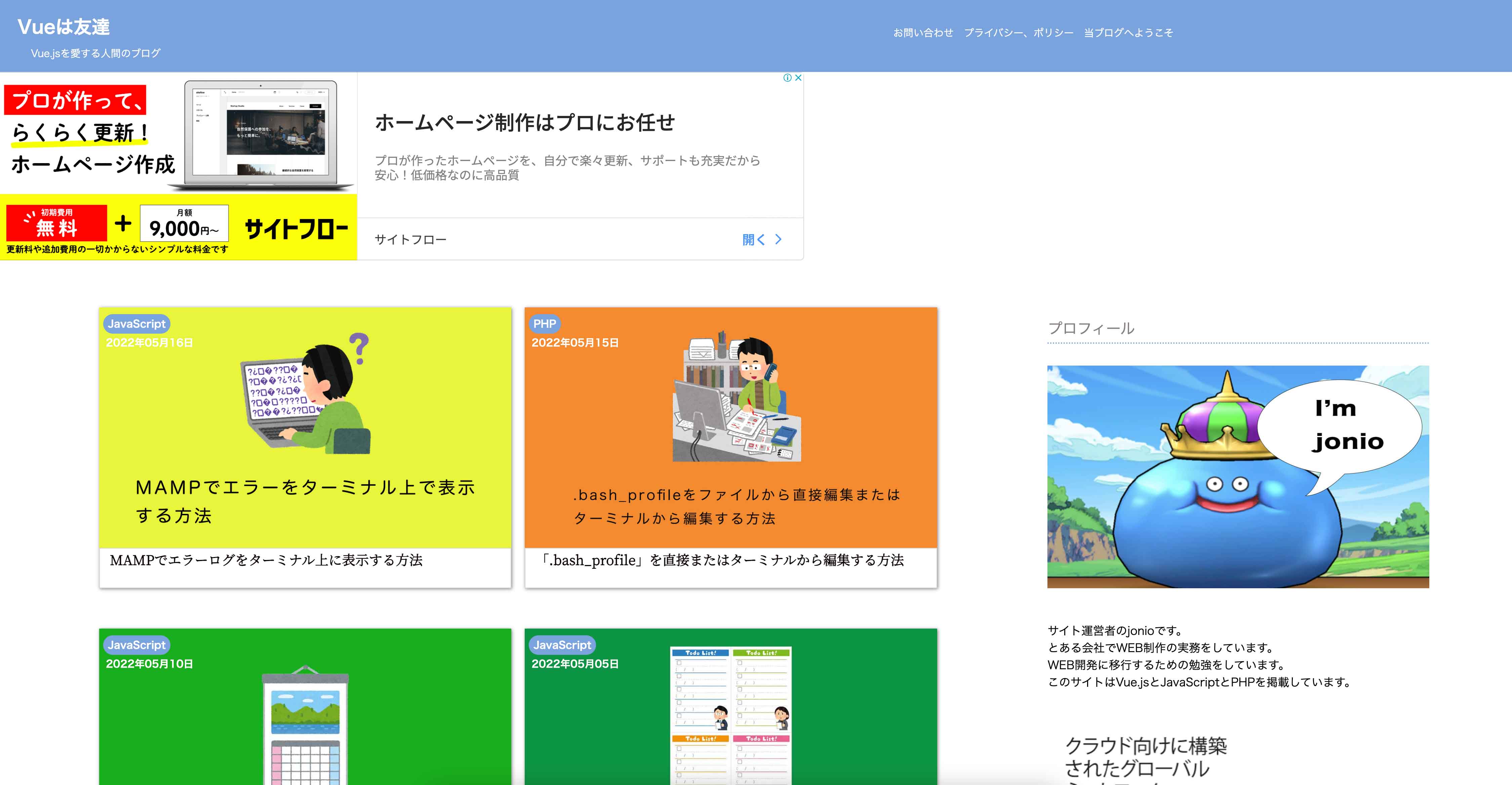This screenshot has width=1512, height=785.
Task: Click the JavaScript tag dated 2022年05月05日
Action: coord(562,645)
